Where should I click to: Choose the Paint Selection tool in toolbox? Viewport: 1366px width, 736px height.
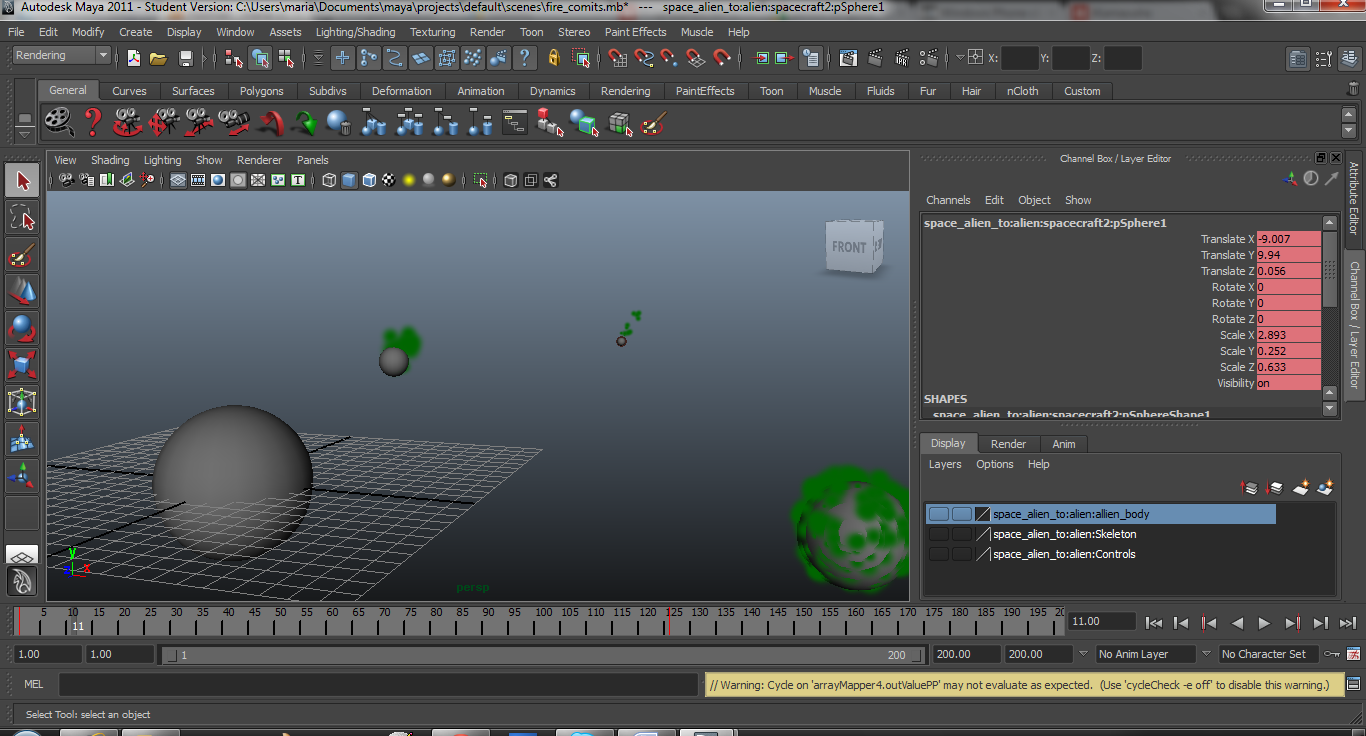coord(23,255)
